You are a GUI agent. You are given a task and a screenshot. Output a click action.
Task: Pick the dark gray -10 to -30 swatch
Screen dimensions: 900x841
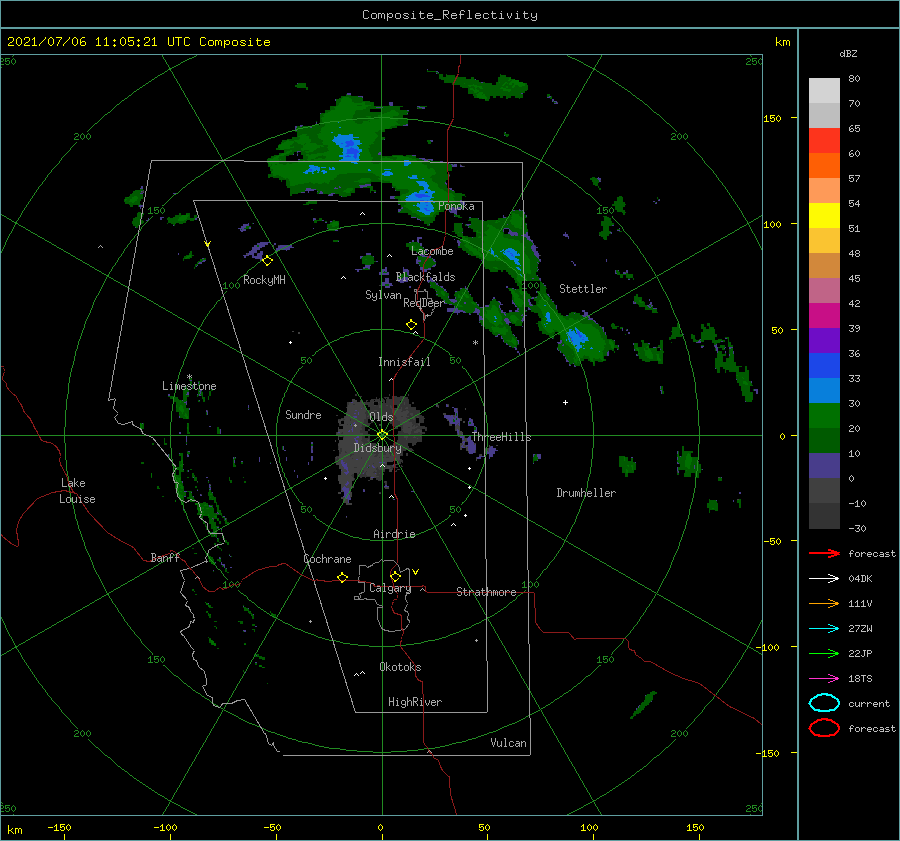[x=824, y=516]
